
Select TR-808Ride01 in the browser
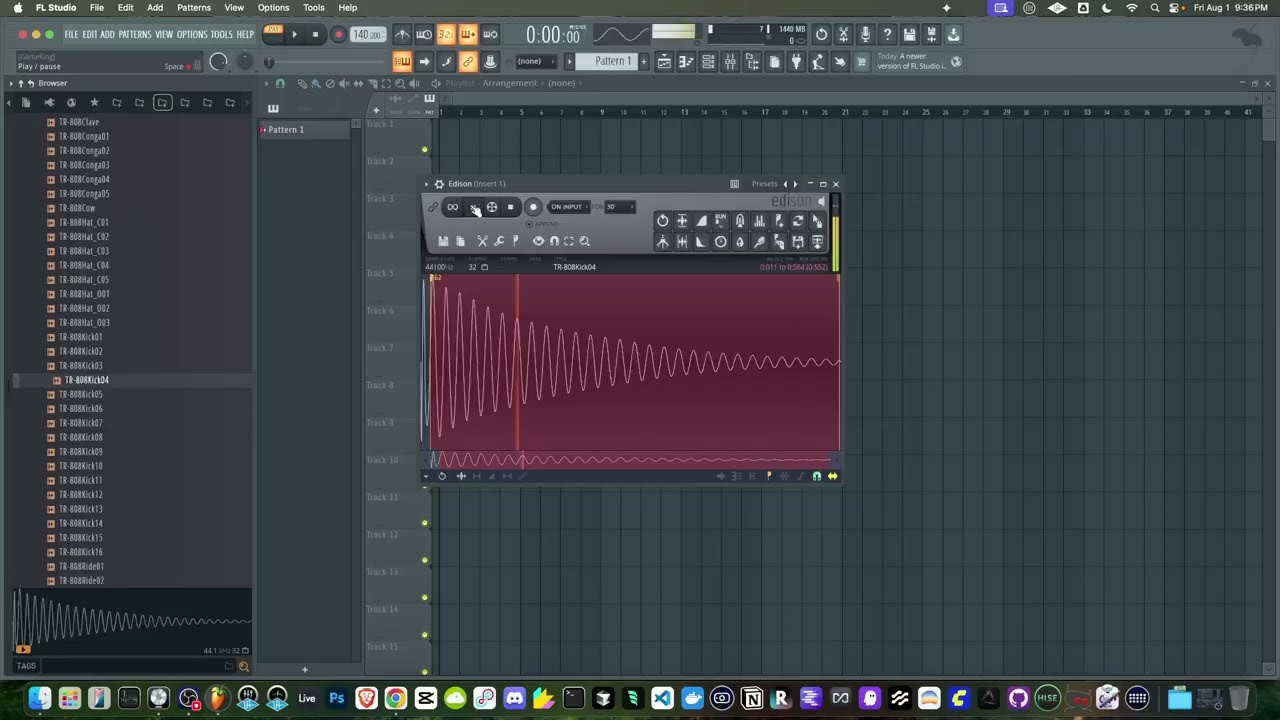[81, 566]
